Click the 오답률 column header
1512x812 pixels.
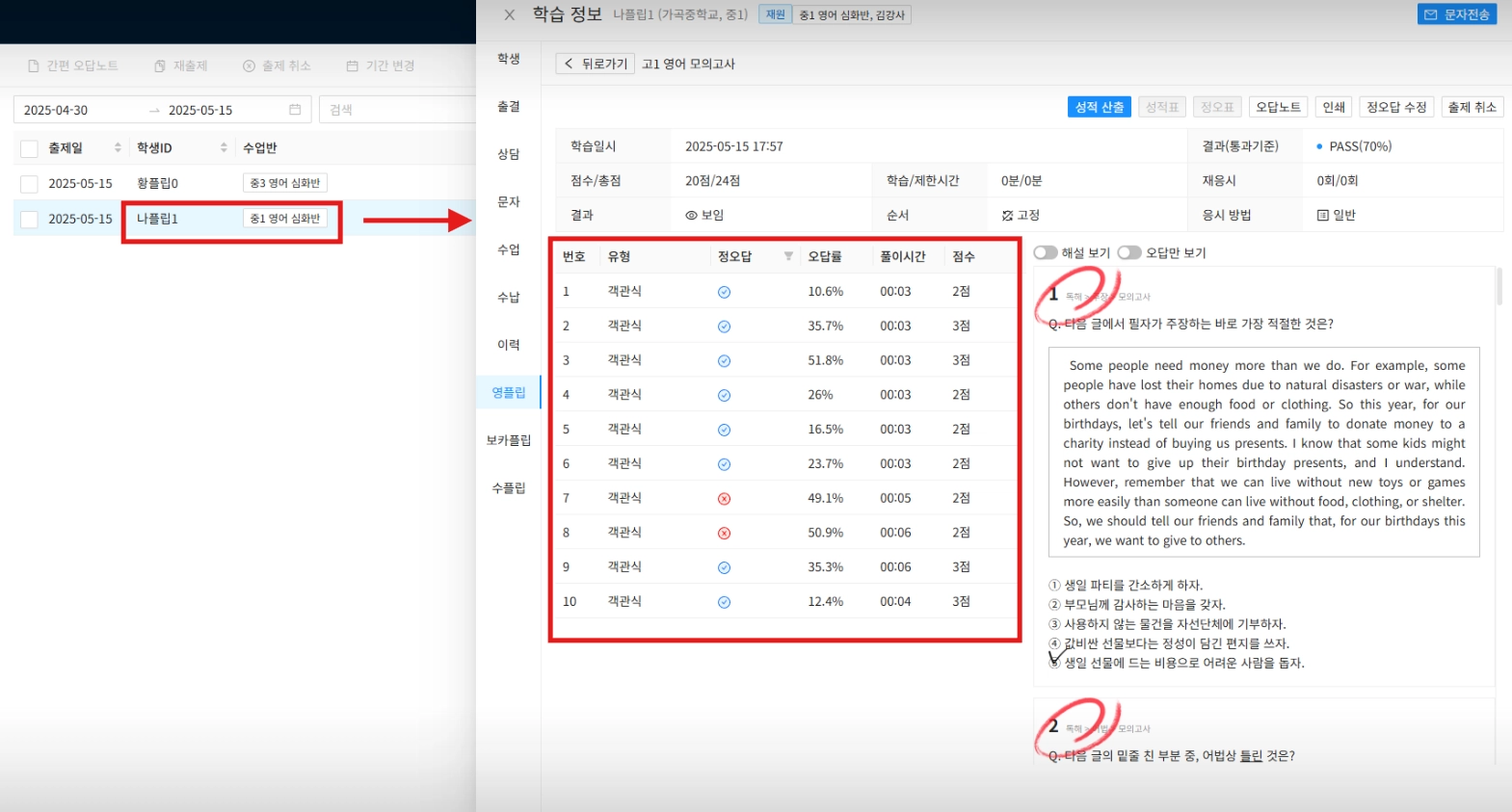pyautogui.click(x=825, y=256)
